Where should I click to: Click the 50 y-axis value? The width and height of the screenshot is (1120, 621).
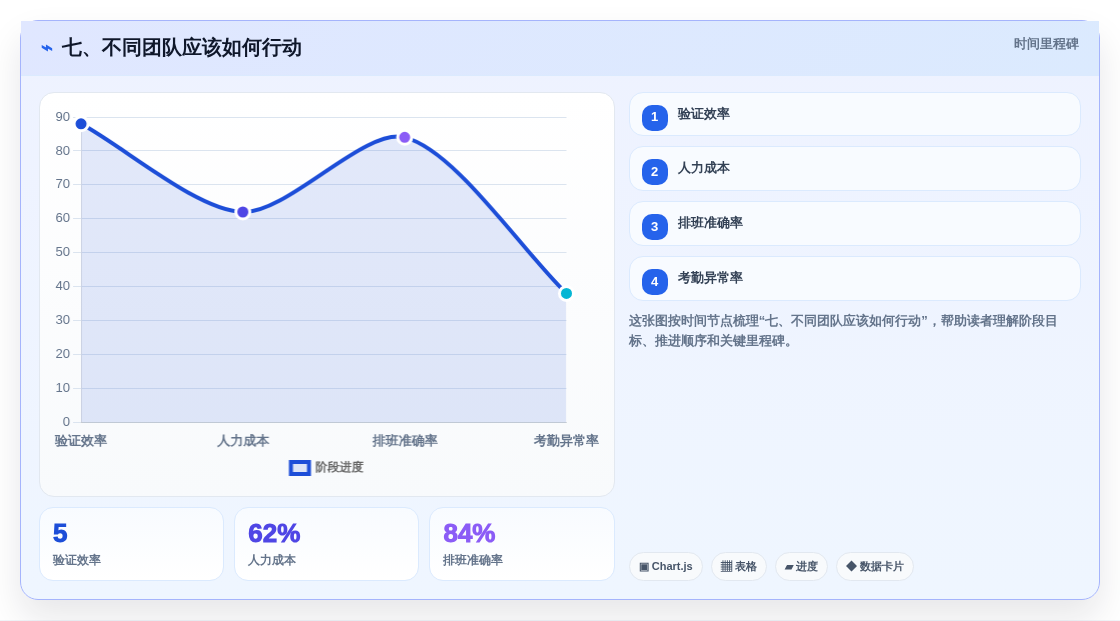63,252
